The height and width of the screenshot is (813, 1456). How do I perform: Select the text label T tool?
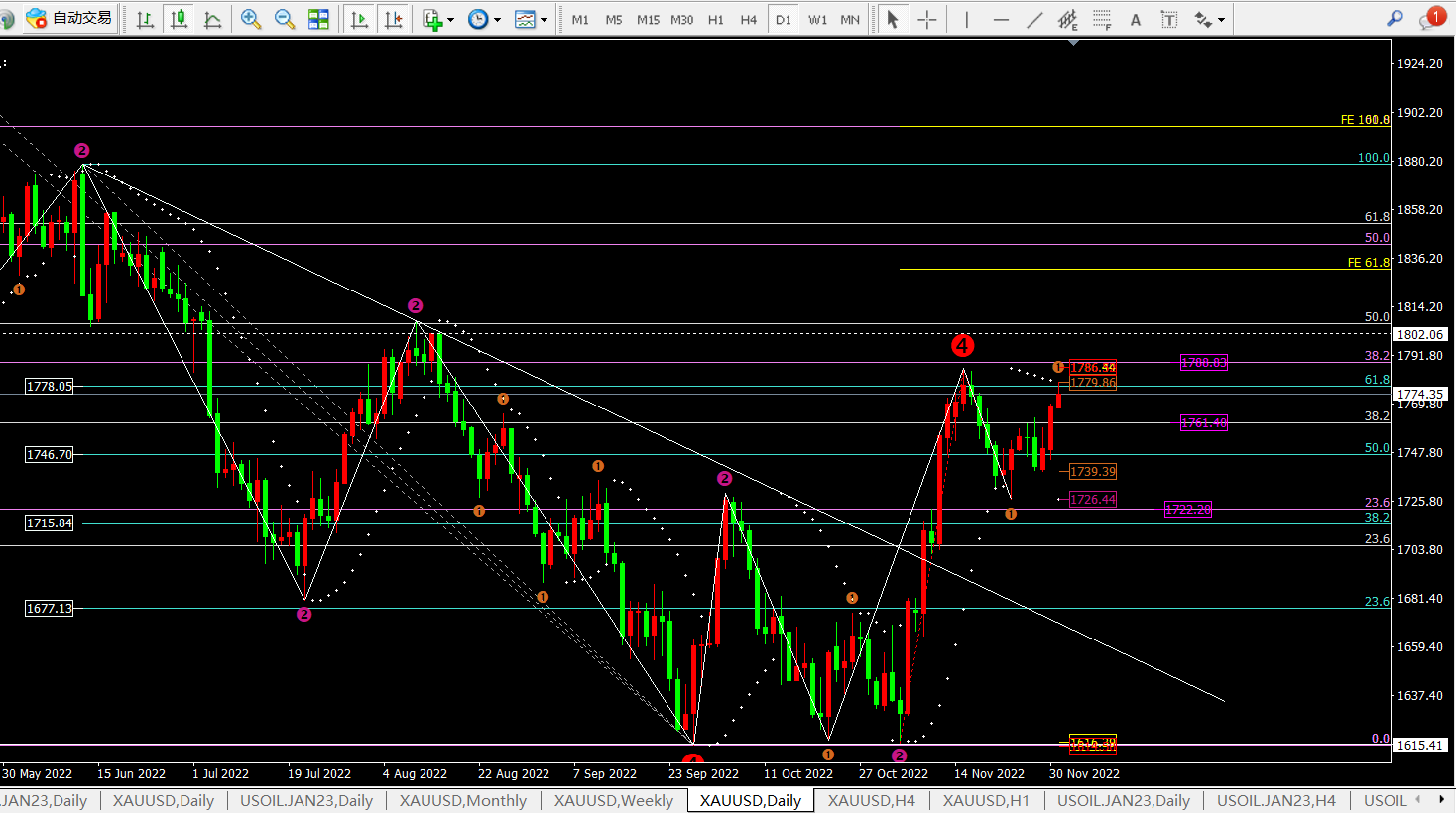1169,19
